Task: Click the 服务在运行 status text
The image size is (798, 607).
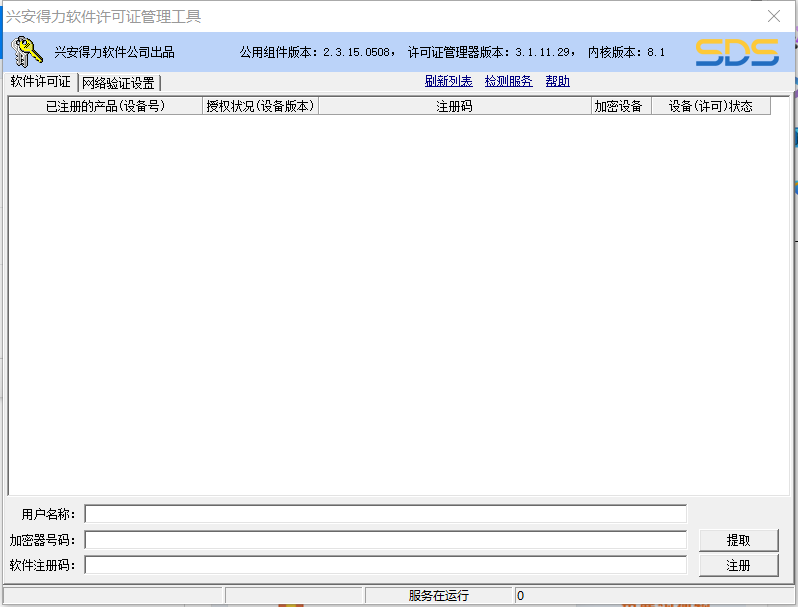Action: pyautogui.click(x=439, y=595)
